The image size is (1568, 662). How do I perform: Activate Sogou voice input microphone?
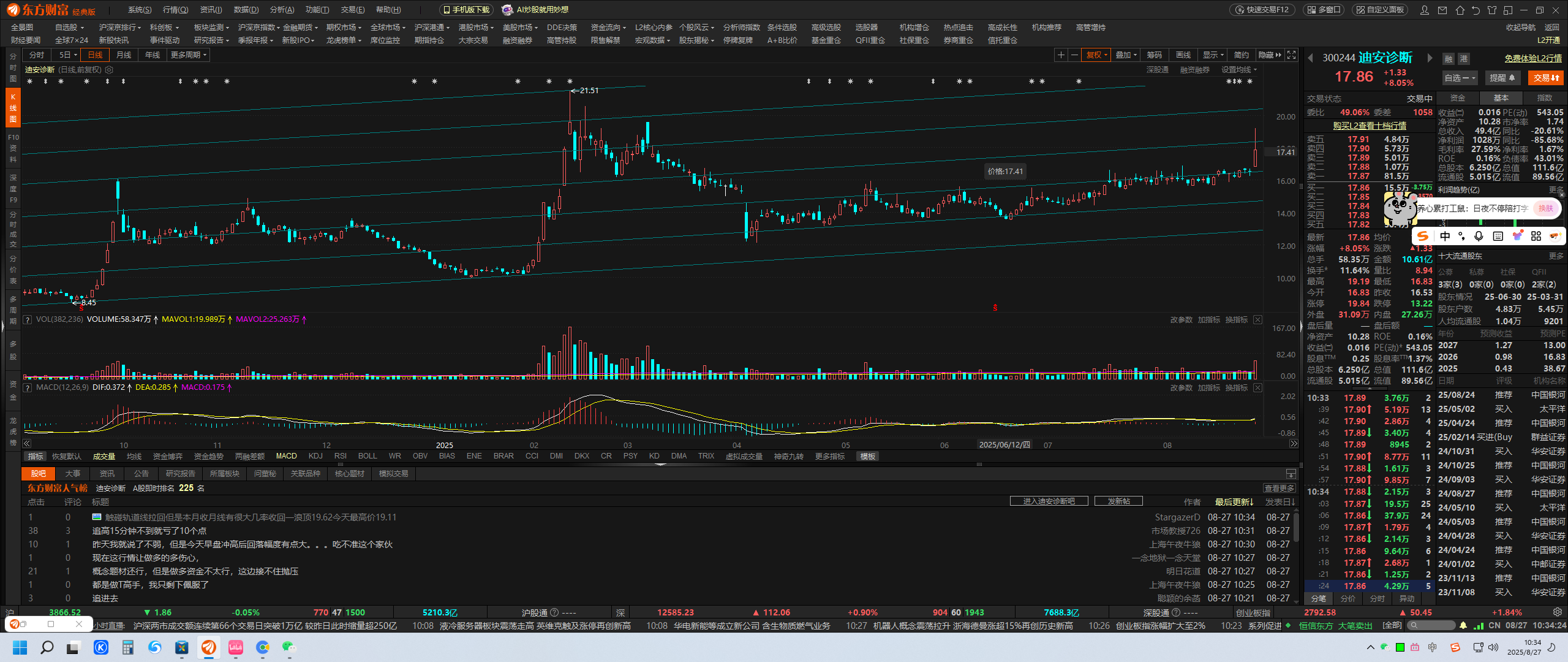[1479, 236]
